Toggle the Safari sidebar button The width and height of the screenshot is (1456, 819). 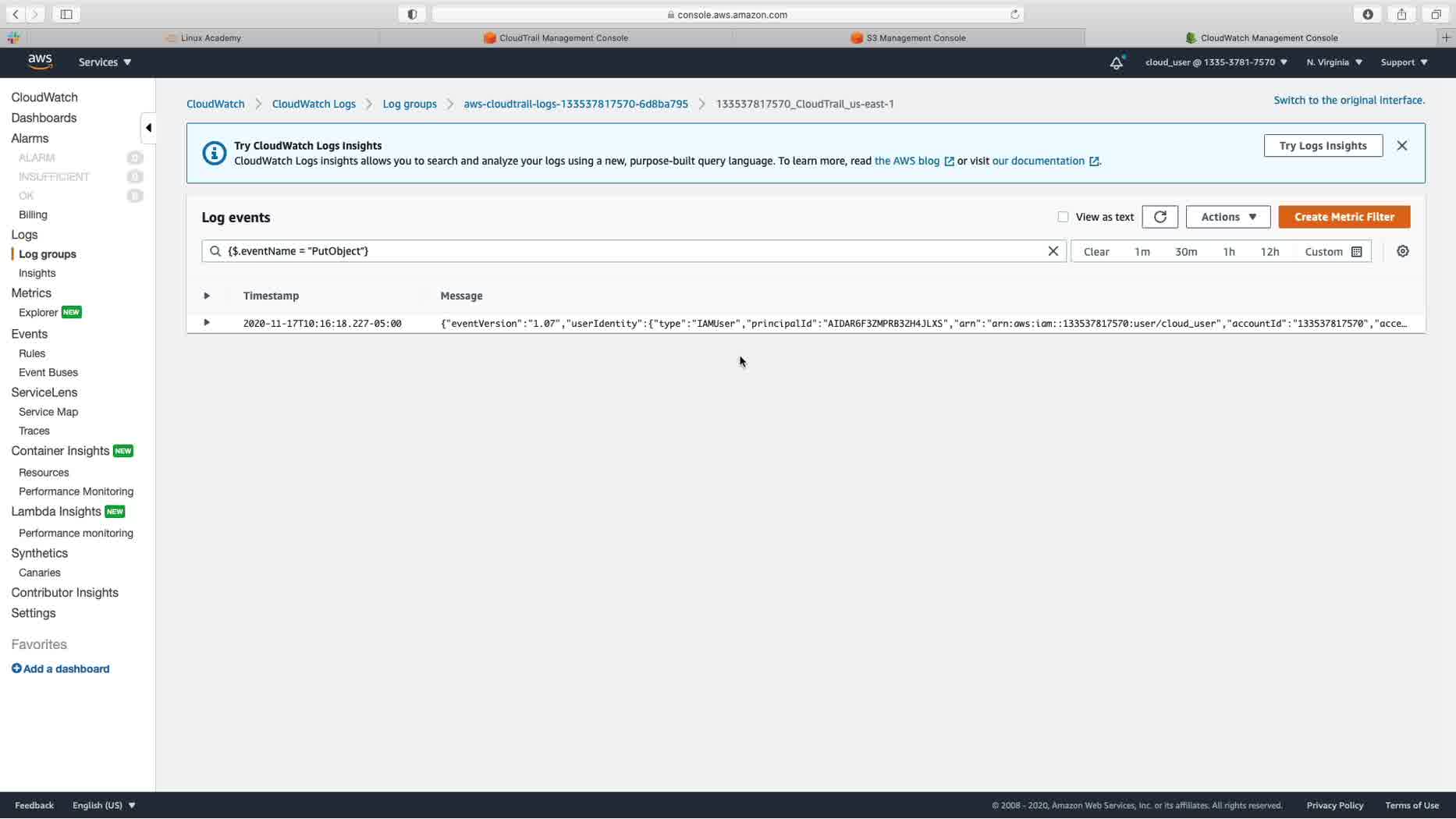pos(66,14)
